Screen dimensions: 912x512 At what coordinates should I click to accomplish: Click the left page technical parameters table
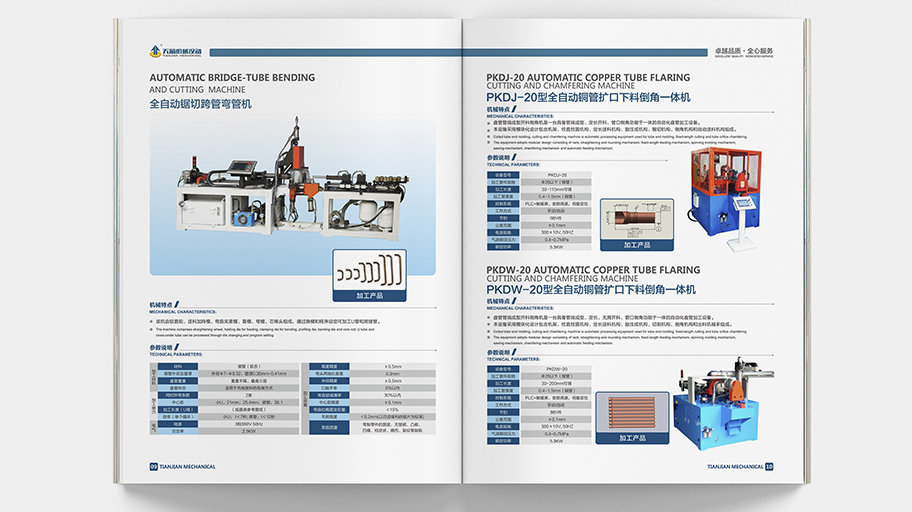pos(293,399)
